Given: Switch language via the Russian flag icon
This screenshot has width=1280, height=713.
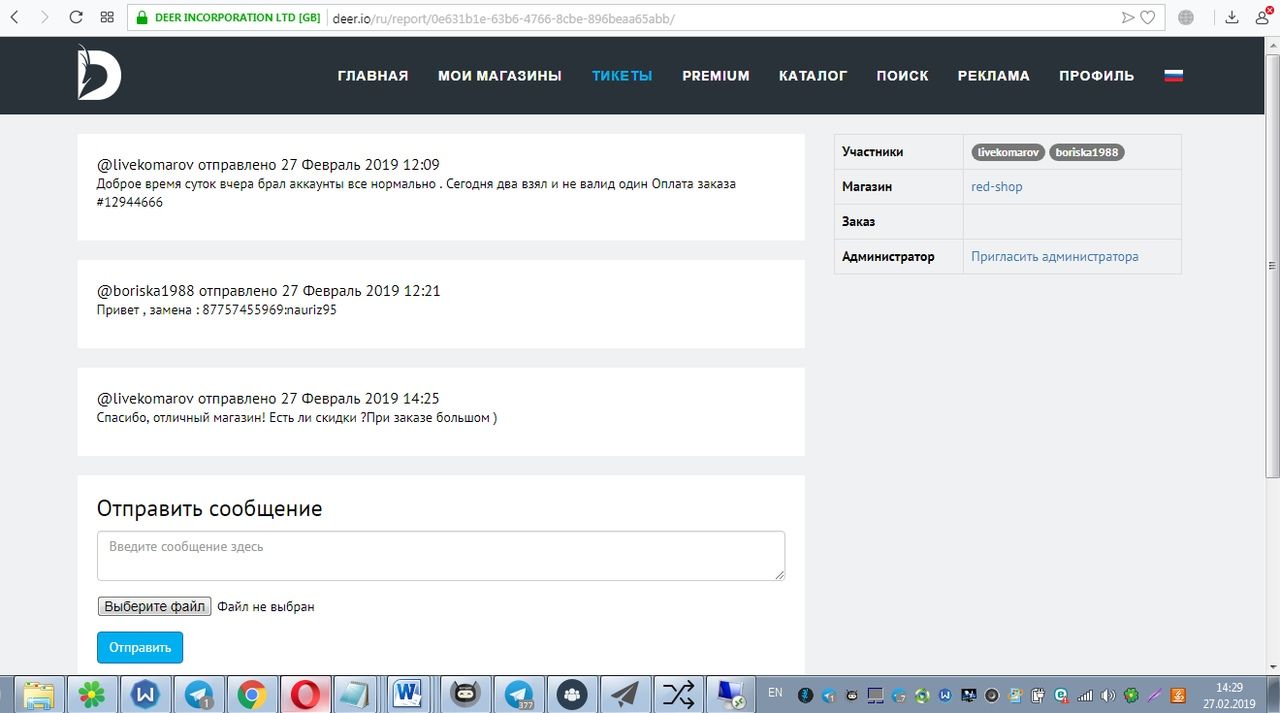Looking at the screenshot, I should (1174, 75).
